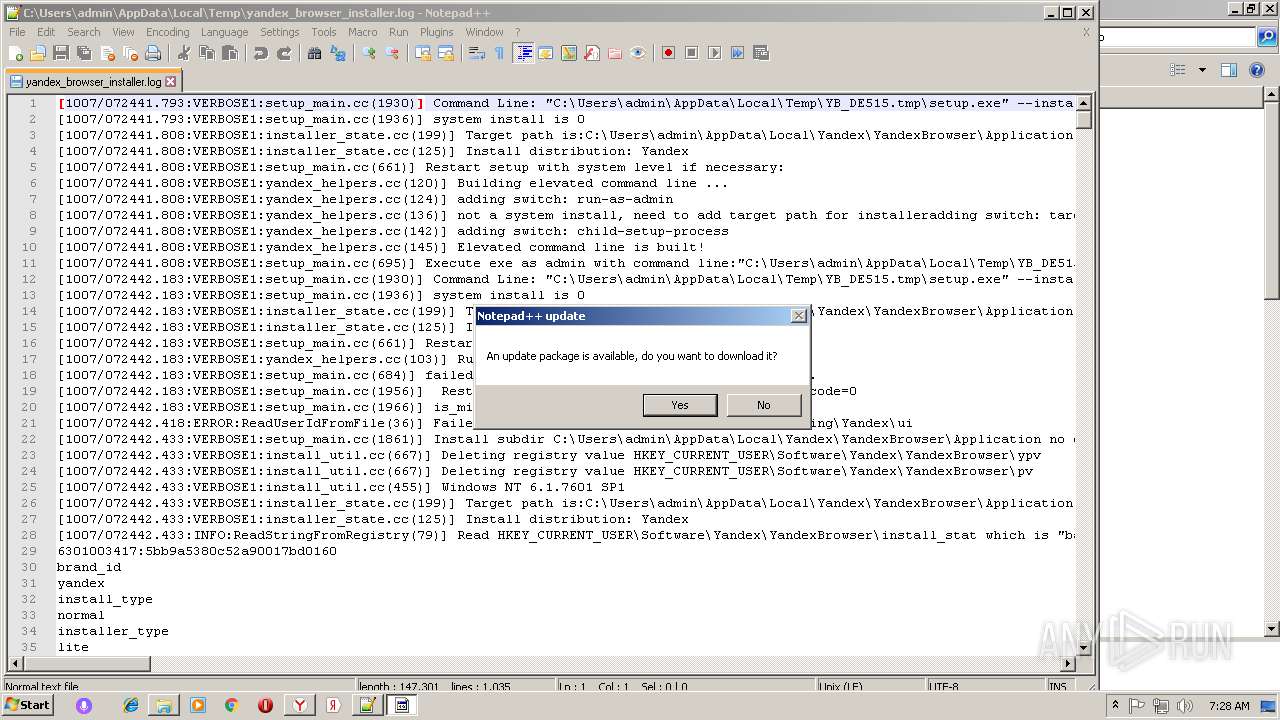The width and height of the screenshot is (1280, 720).
Task: Click the search field in the background window
Action: [x=1178, y=38]
